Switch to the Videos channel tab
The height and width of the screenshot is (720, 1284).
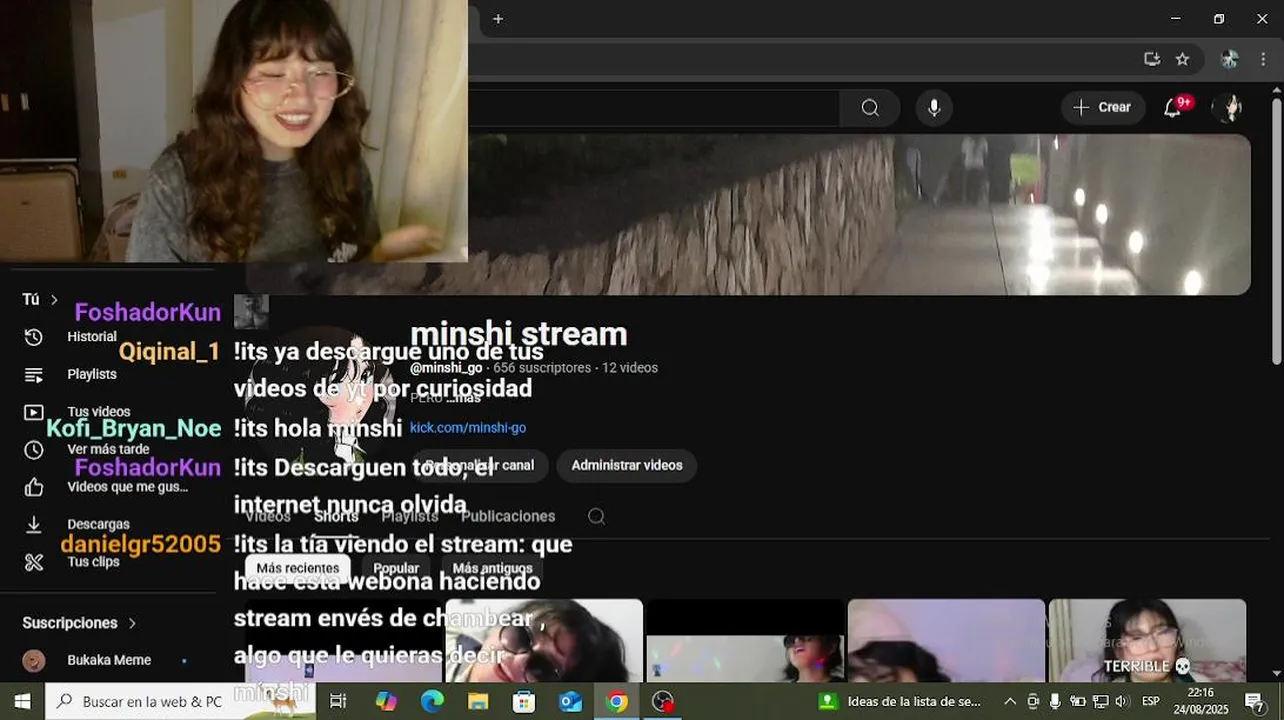click(x=268, y=516)
